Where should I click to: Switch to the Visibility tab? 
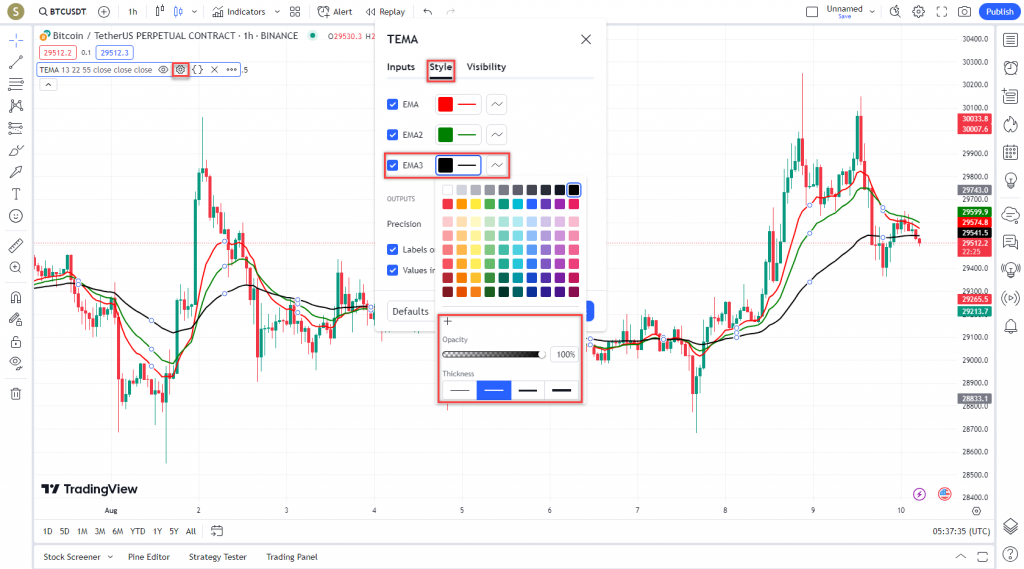[x=486, y=67]
